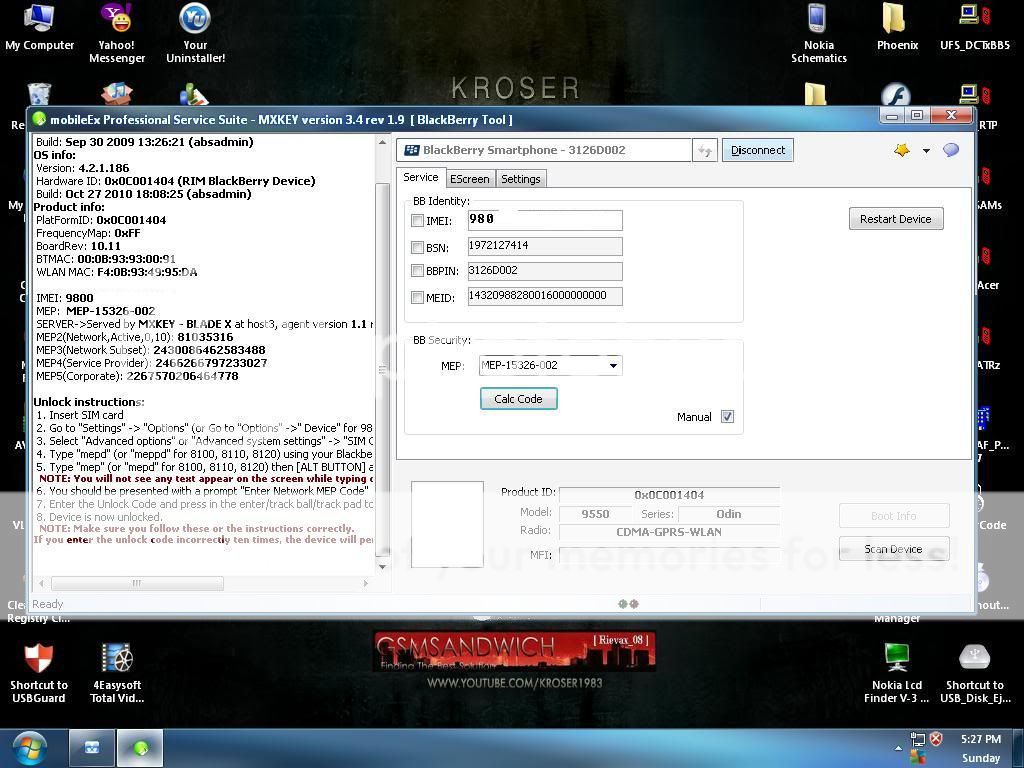1024x768 pixels.
Task: Switch to the Settings tab
Action: tap(520, 179)
